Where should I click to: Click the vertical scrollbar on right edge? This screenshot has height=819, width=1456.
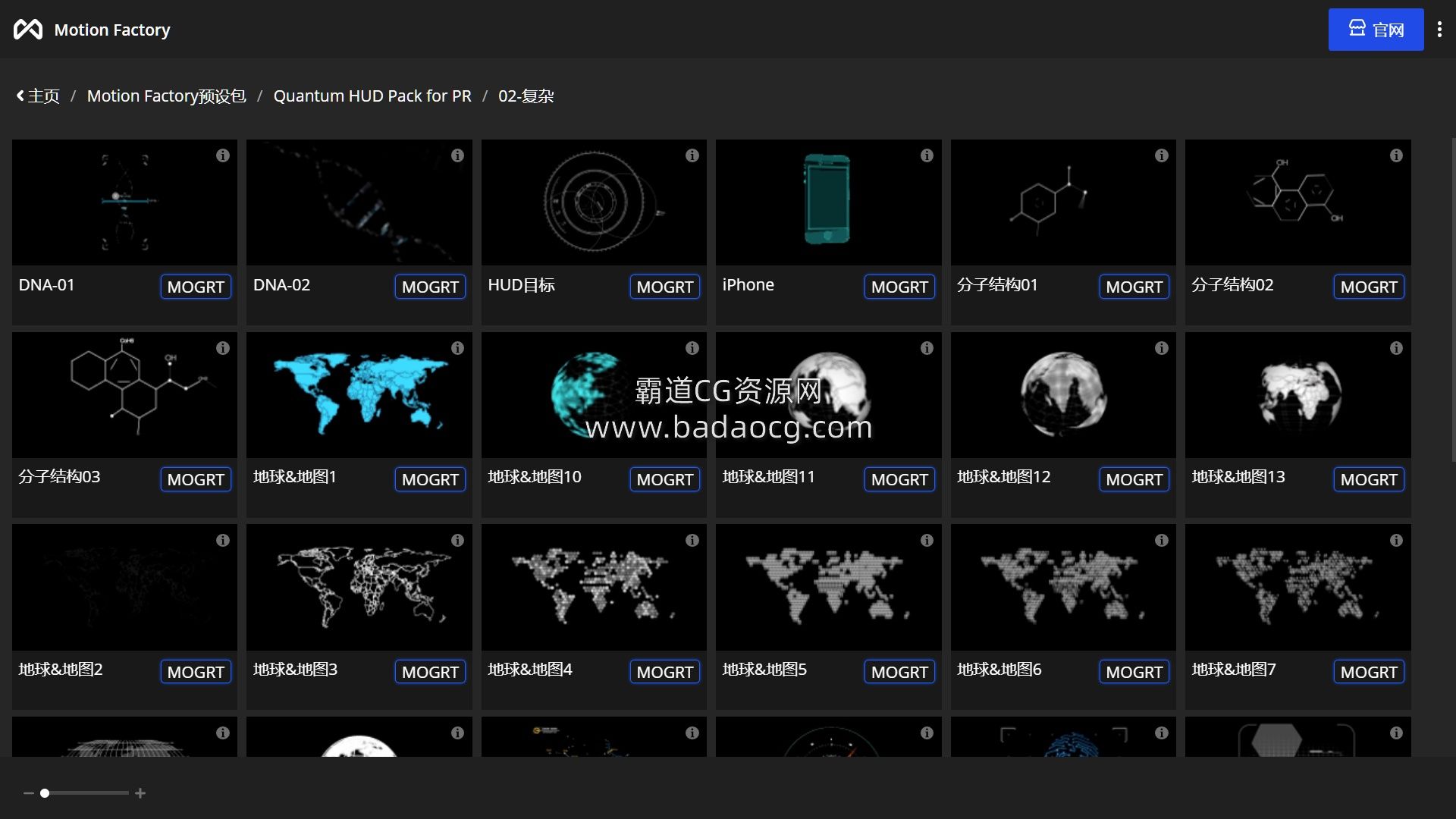(1453, 300)
